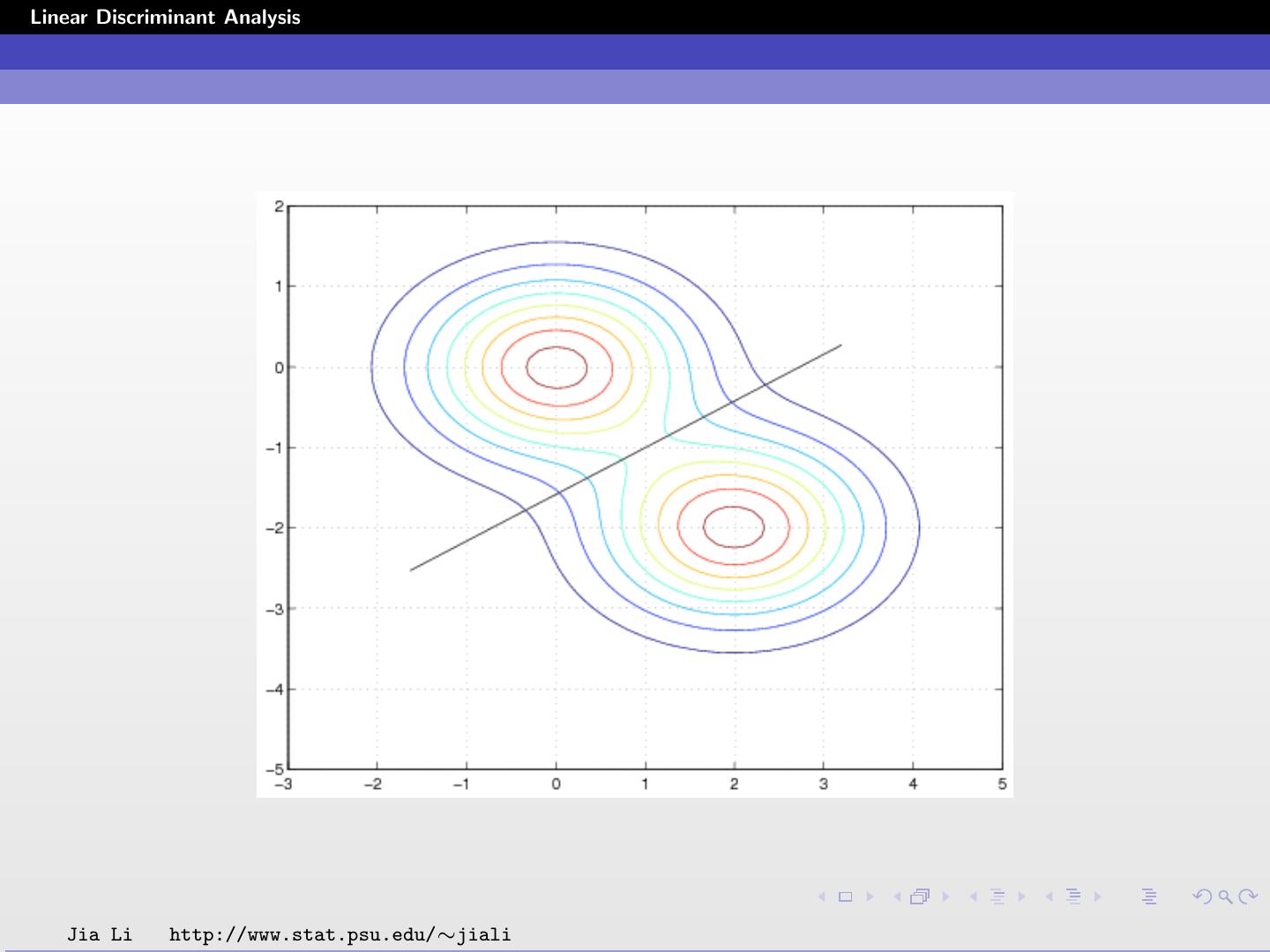The height and width of the screenshot is (952, 1270).
Task: Go to the next slide arrow
Action: click(870, 896)
